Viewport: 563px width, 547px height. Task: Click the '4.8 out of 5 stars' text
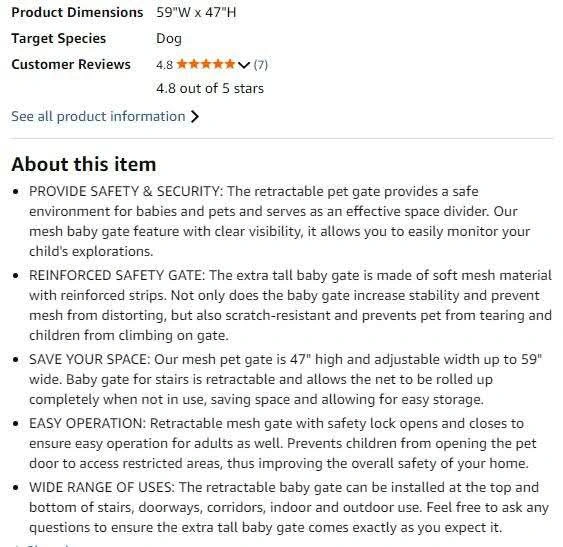coord(210,88)
